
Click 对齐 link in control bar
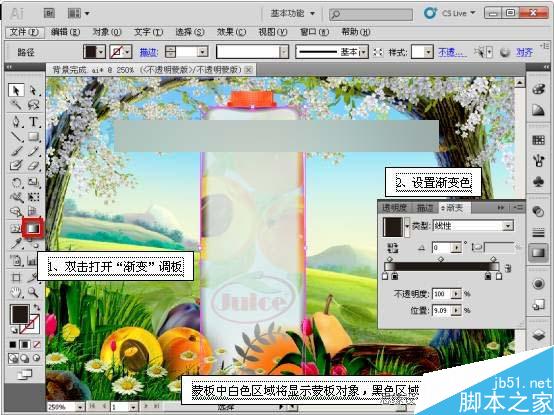[524, 52]
